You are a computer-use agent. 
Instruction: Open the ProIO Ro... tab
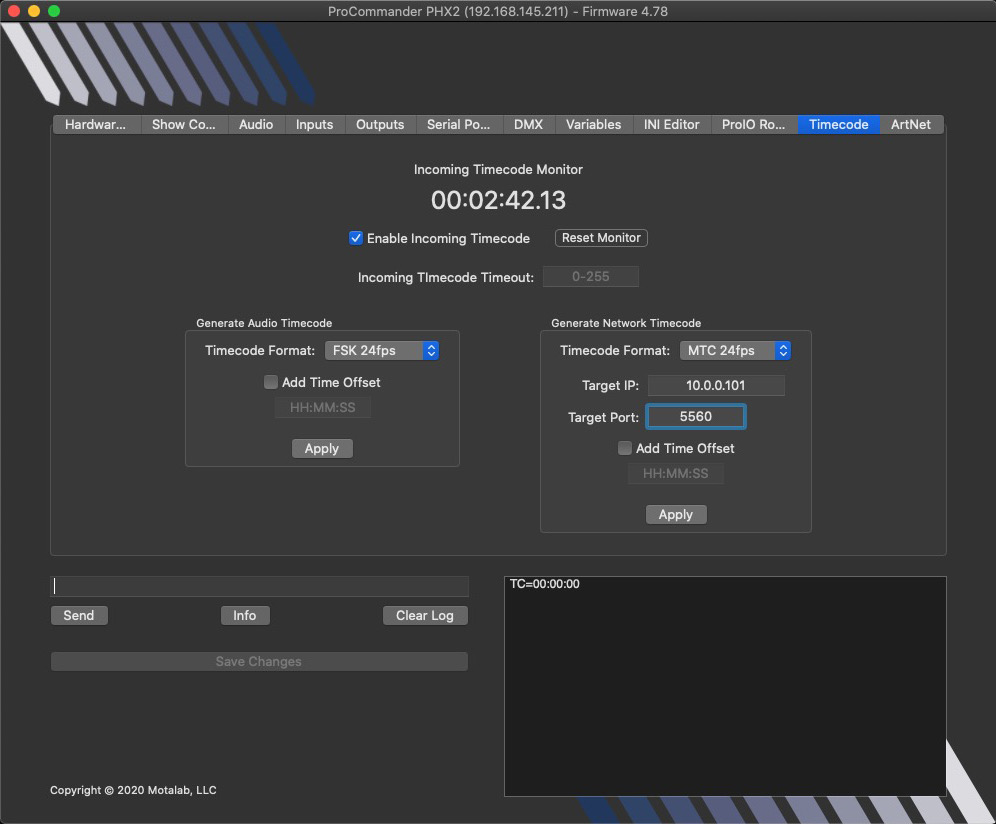tap(753, 125)
